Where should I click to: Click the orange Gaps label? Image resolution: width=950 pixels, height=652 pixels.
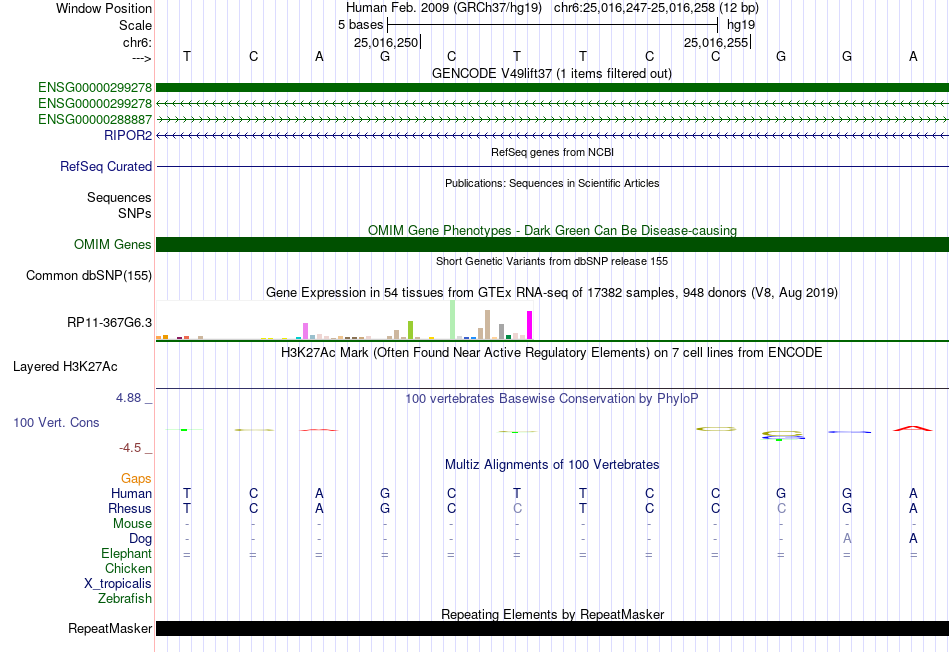tap(136, 479)
